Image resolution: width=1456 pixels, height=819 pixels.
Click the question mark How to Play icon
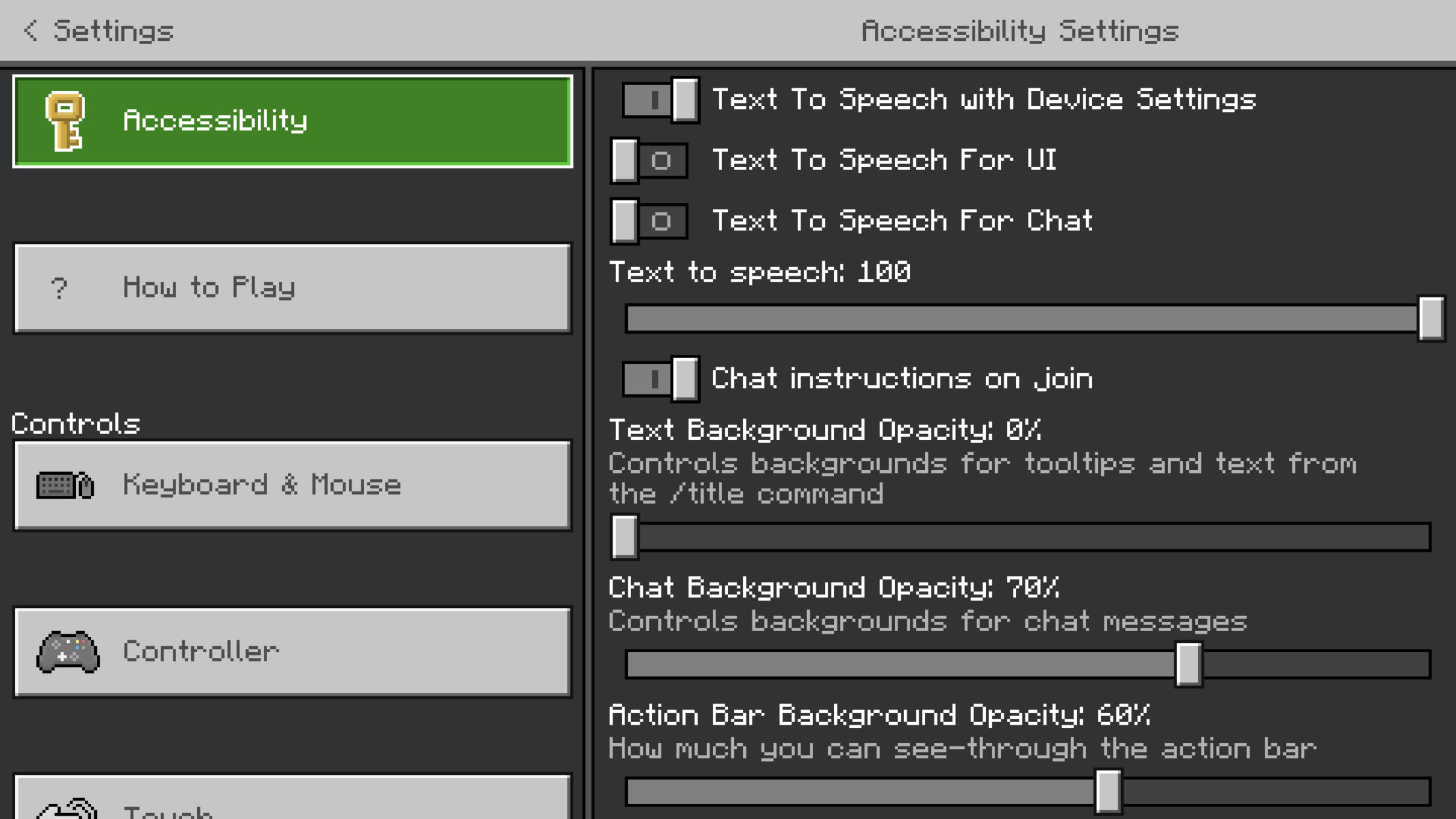[59, 288]
